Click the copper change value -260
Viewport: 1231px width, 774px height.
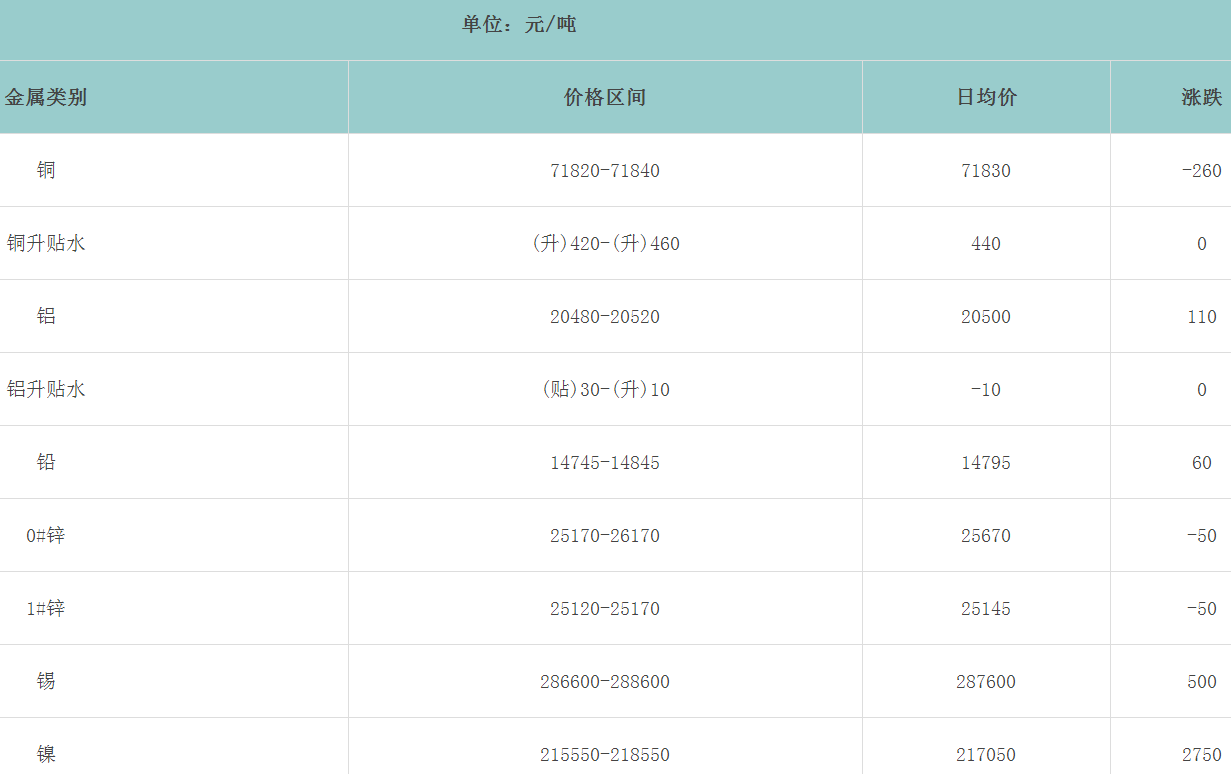point(1201,171)
